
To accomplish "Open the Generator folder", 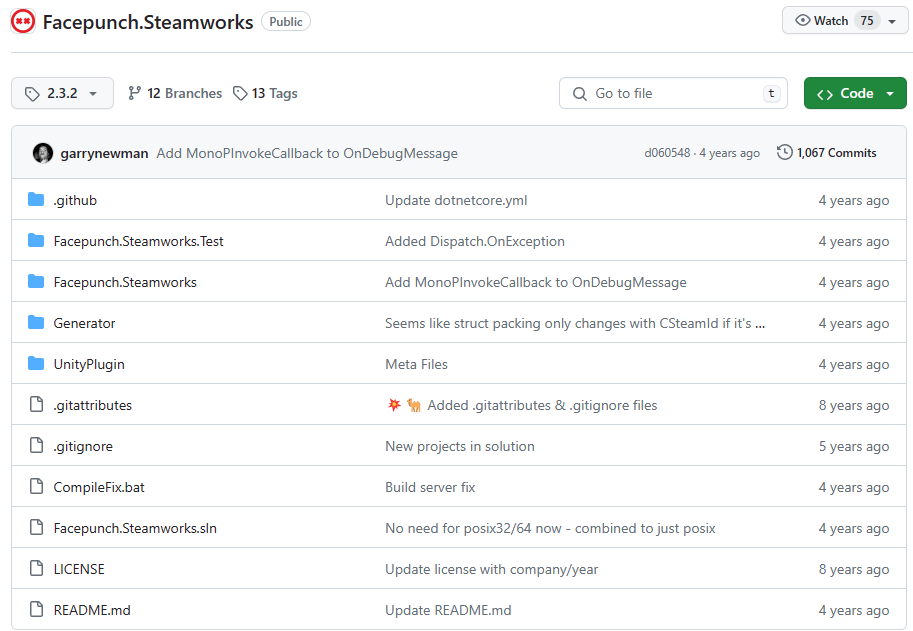I will coord(84,323).
